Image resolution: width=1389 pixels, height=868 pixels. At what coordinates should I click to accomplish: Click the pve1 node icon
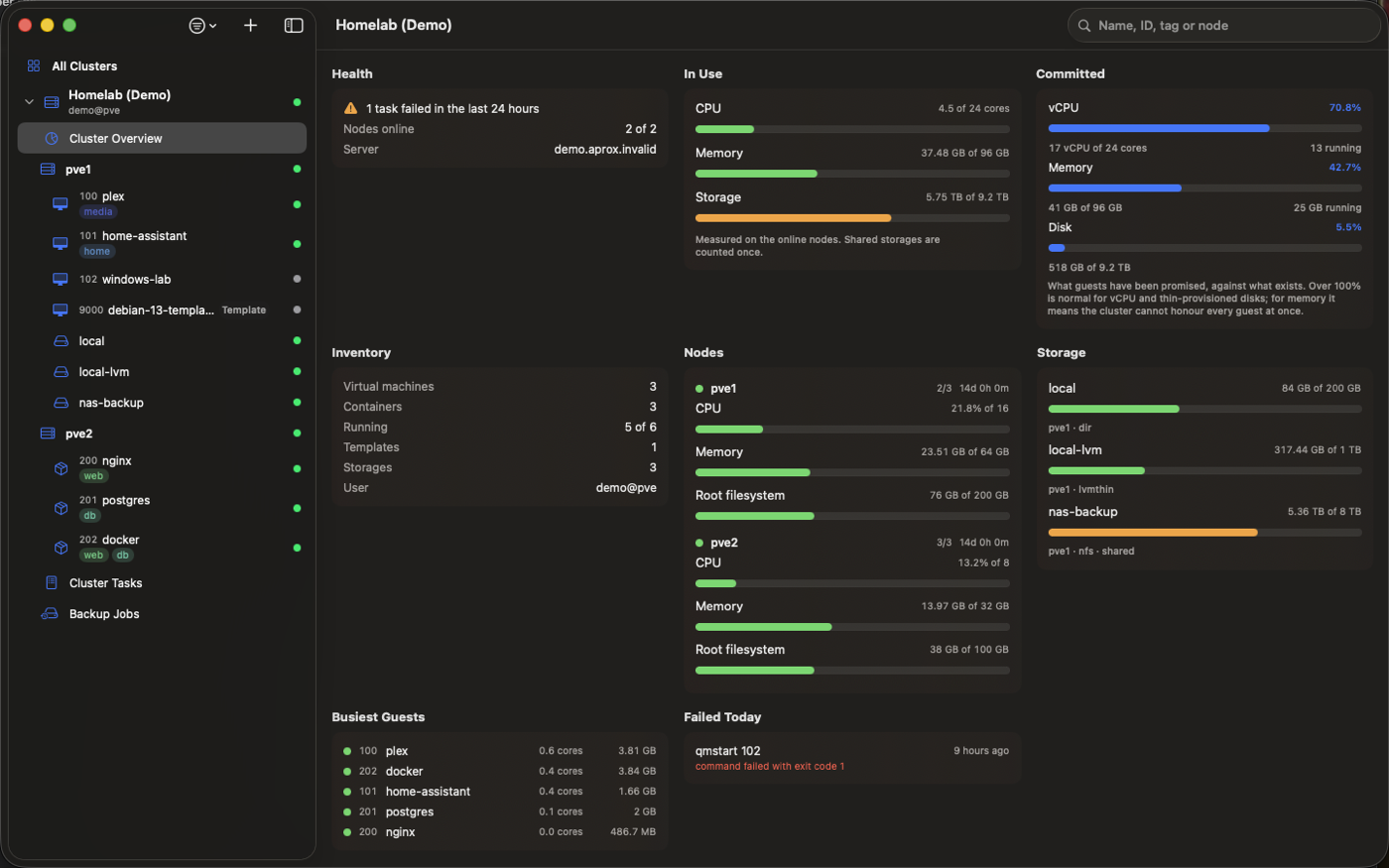click(x=48, y=170)
